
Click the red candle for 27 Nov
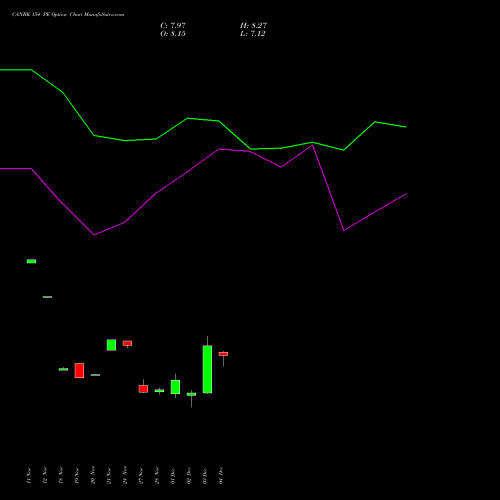[143, 389]
